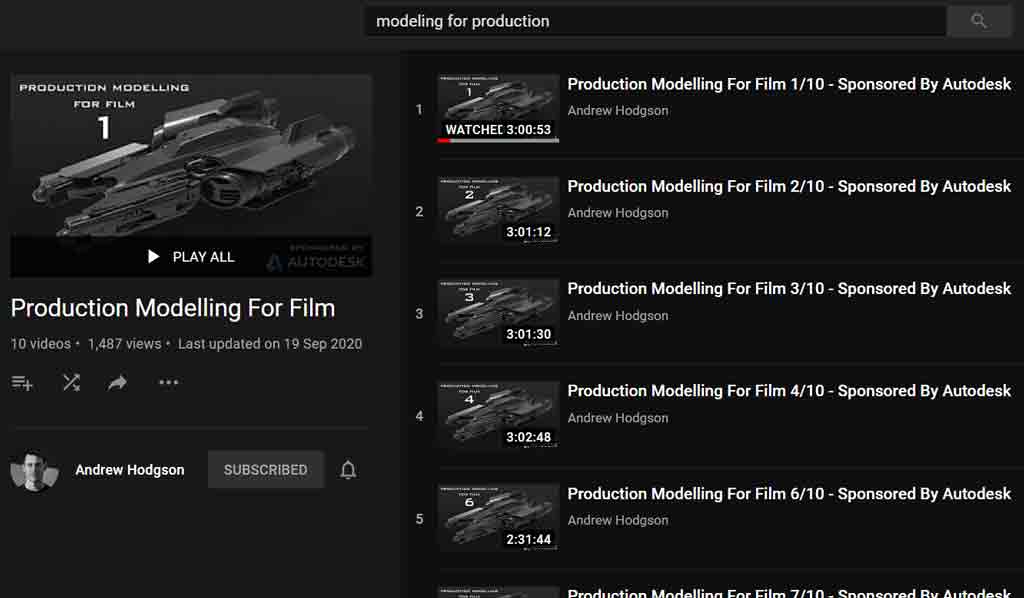Toggle the notification bell for Andrew Hodgson
This screenshot has width=1024, height=598.
[x=348, y=469]
